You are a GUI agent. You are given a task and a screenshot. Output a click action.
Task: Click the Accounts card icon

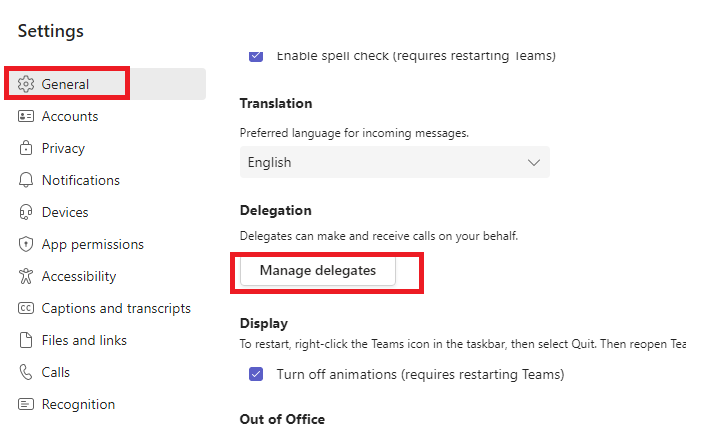[26, 116]
